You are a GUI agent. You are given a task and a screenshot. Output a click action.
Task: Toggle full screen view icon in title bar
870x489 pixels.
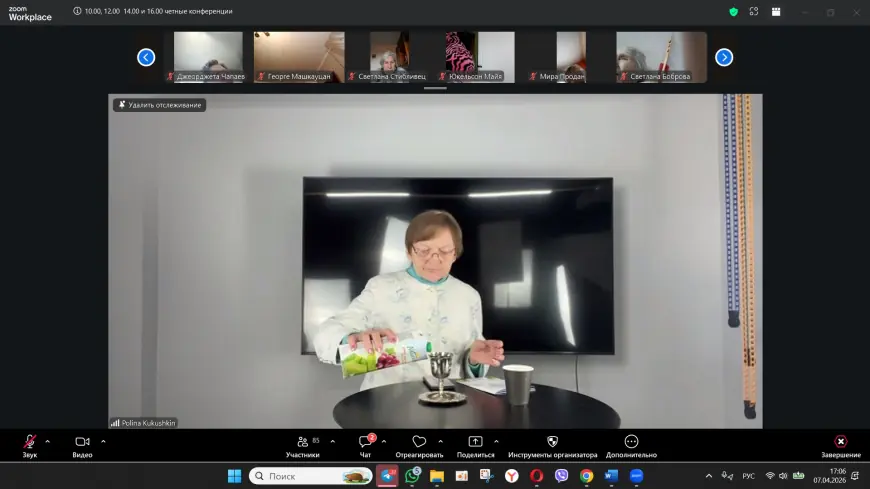click(754, 12)
